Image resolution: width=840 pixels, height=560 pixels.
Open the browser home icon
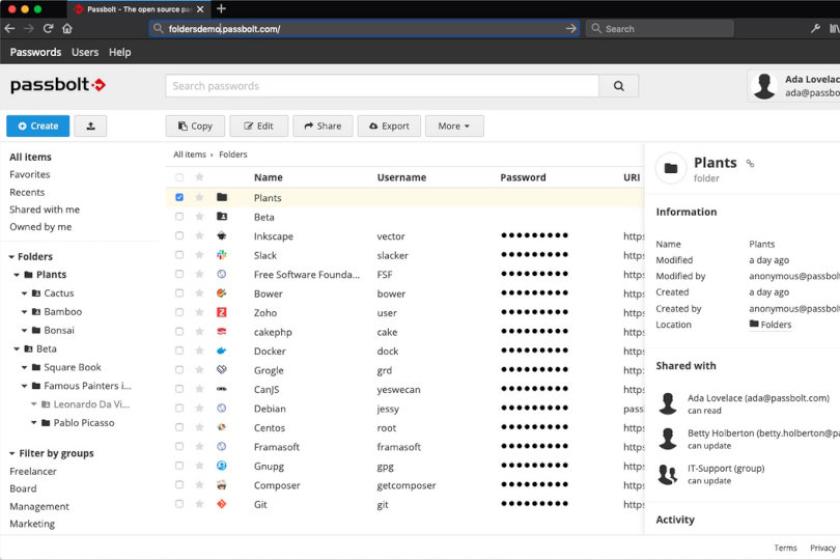pyautogui.click(x=67, y=28)
